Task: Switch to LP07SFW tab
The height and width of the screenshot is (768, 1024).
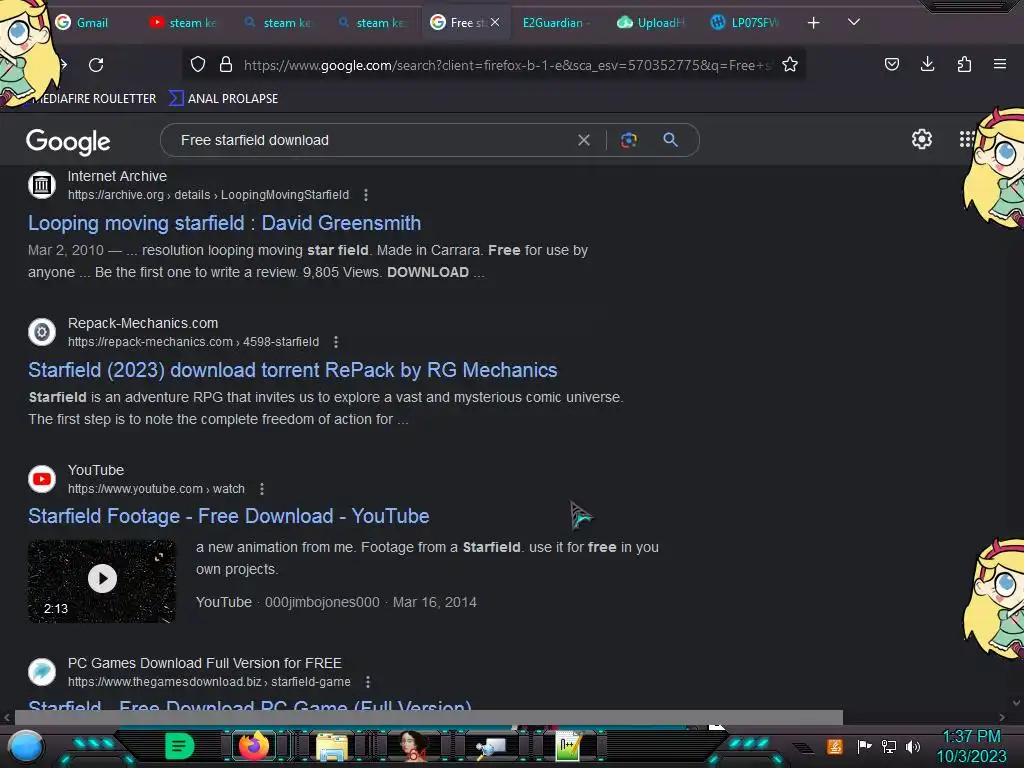Action: coord(744,23)
